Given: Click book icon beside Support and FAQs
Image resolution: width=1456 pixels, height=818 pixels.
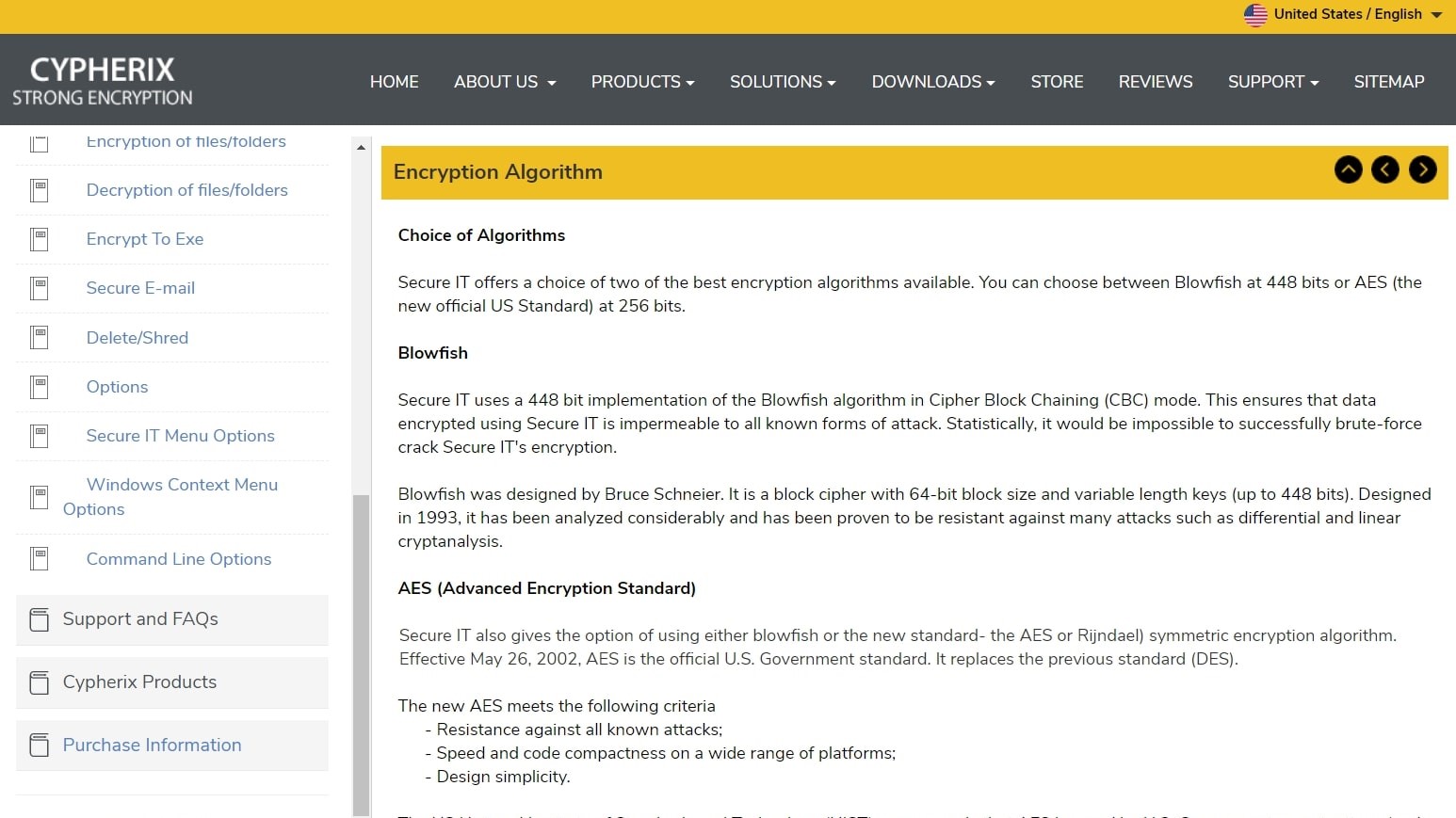Looking at the screenshot, I should coord(40,619).
